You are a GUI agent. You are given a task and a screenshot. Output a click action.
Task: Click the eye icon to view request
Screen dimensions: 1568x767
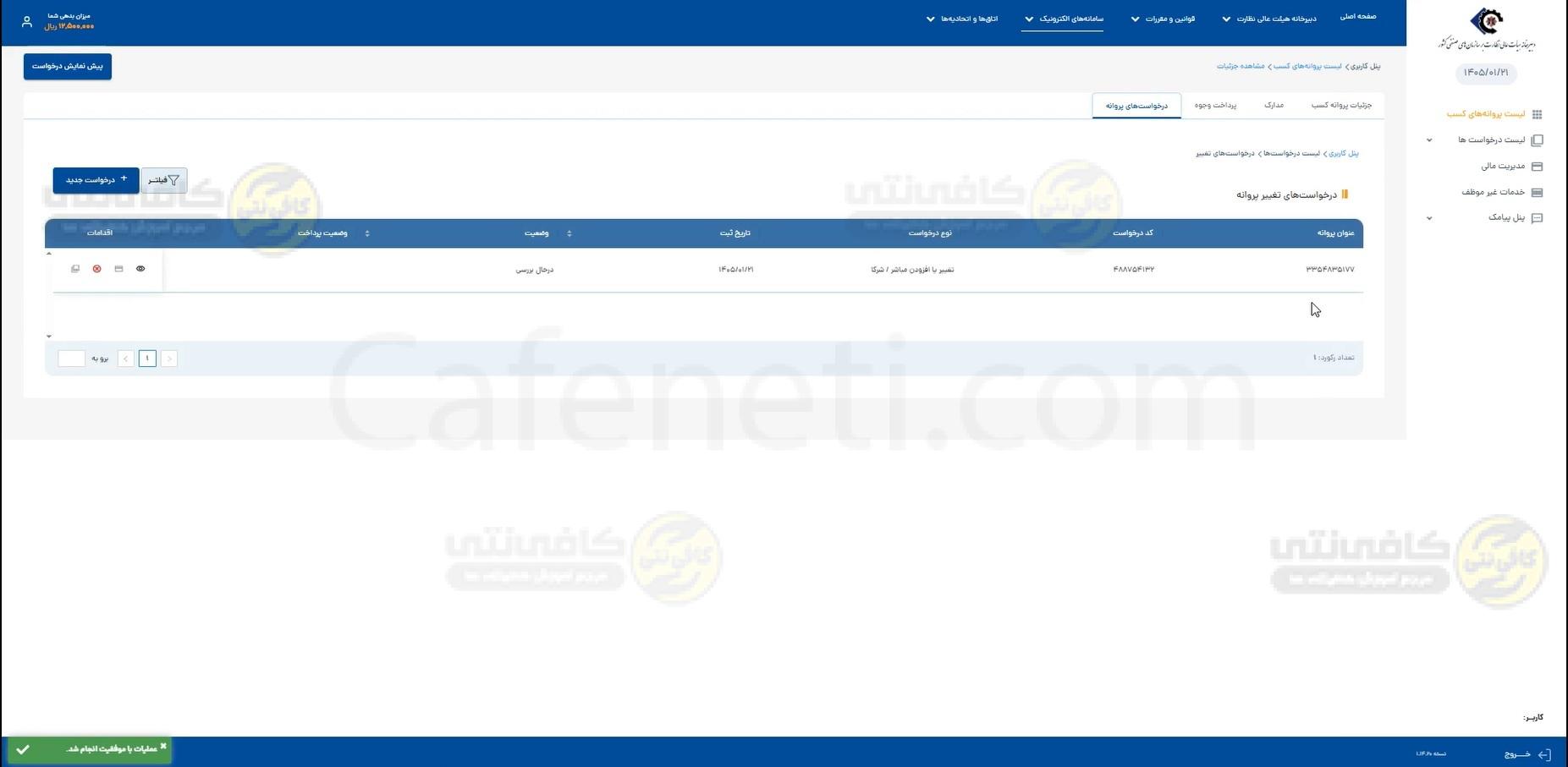click(140, 269)
